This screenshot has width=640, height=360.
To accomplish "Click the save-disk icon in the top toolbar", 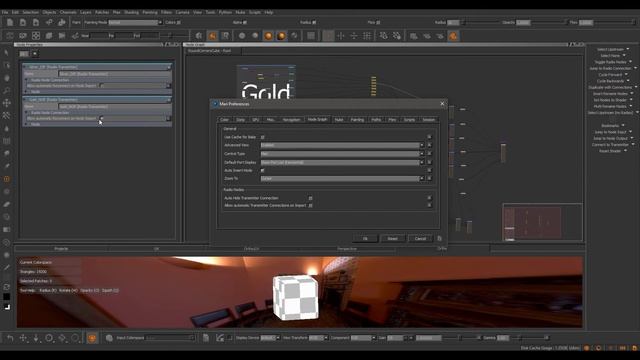I will (36, 22).
